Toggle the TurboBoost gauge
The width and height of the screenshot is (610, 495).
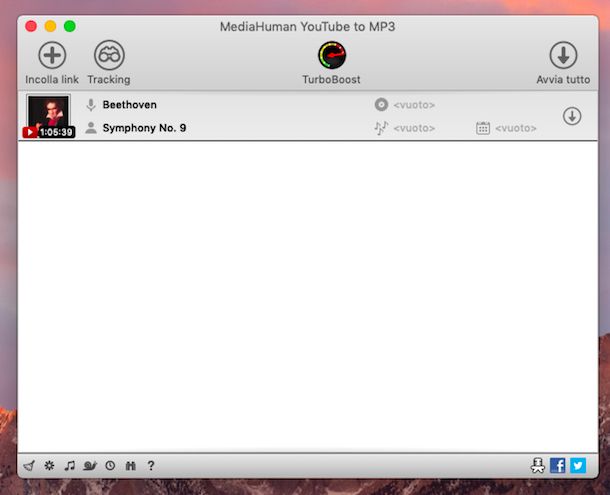click(x=332, y=55)
